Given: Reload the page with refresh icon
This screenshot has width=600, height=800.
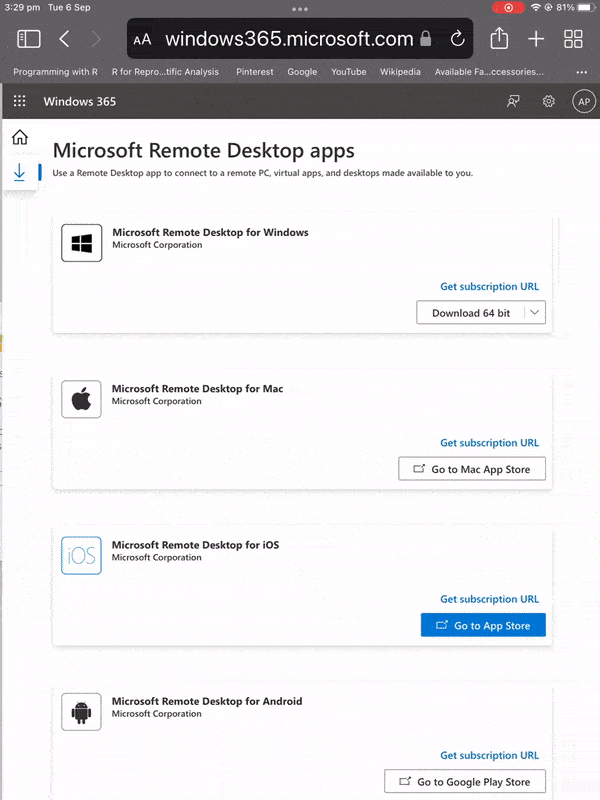Looking at the screenshot, I should tap(457, 39).
